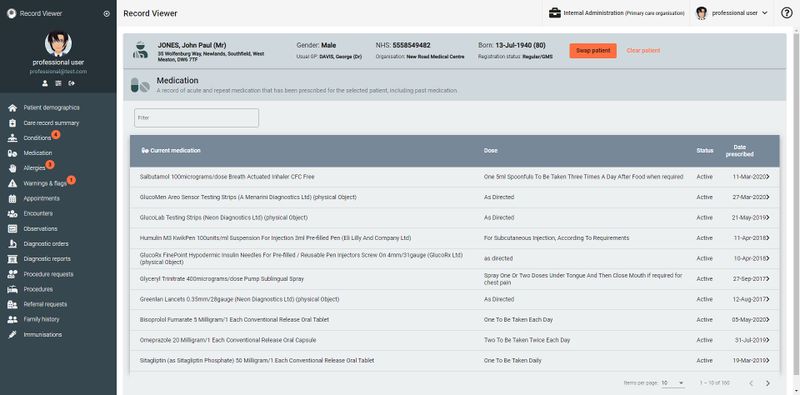Screen dimensions: 800x395
Task: Click the Immunisations syringe icon
Action: (x=13, y=335)
